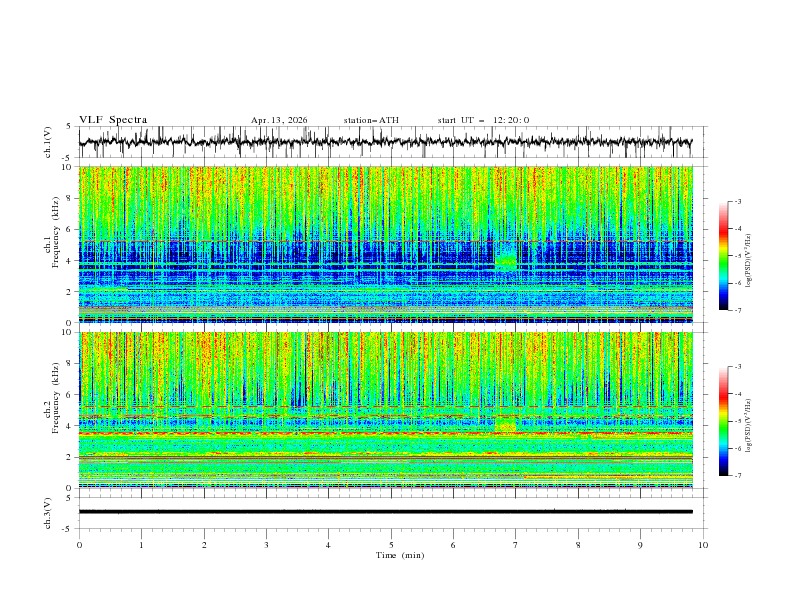Click the ch.1 frequency axis "10" tick
This screenshot has height=612, width=792.
[68, 167]
